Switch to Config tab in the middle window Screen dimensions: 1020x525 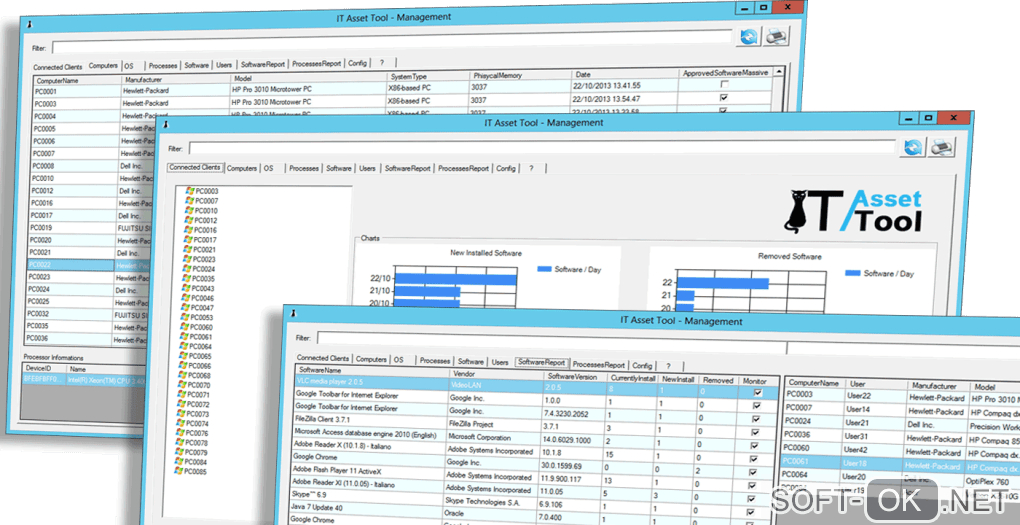coord(506,169)
